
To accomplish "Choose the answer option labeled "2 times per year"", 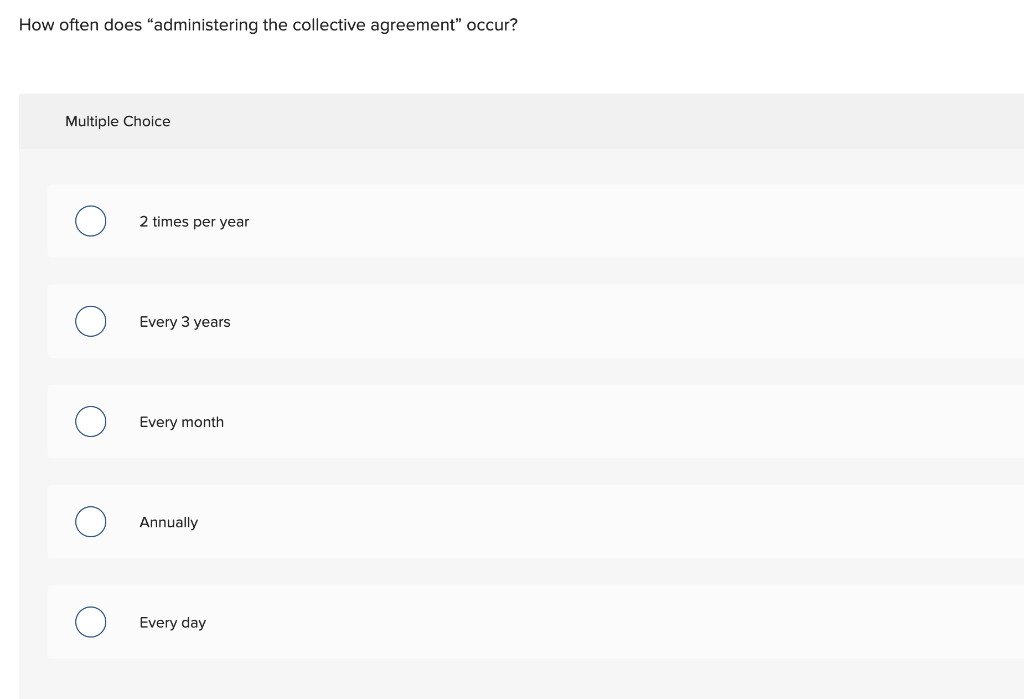I will point(90,221).
